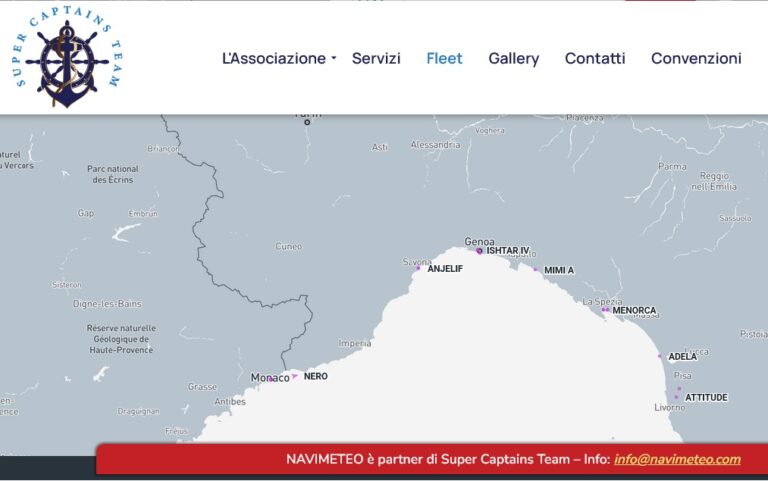Click the Monaco city label on map
Screen dimensions: 768x481
270,377
